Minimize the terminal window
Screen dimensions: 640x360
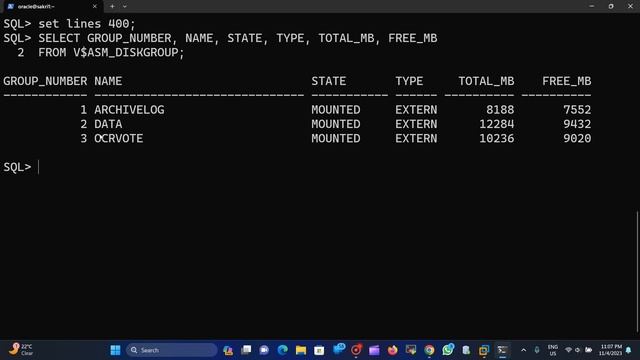tap(591, 6)
